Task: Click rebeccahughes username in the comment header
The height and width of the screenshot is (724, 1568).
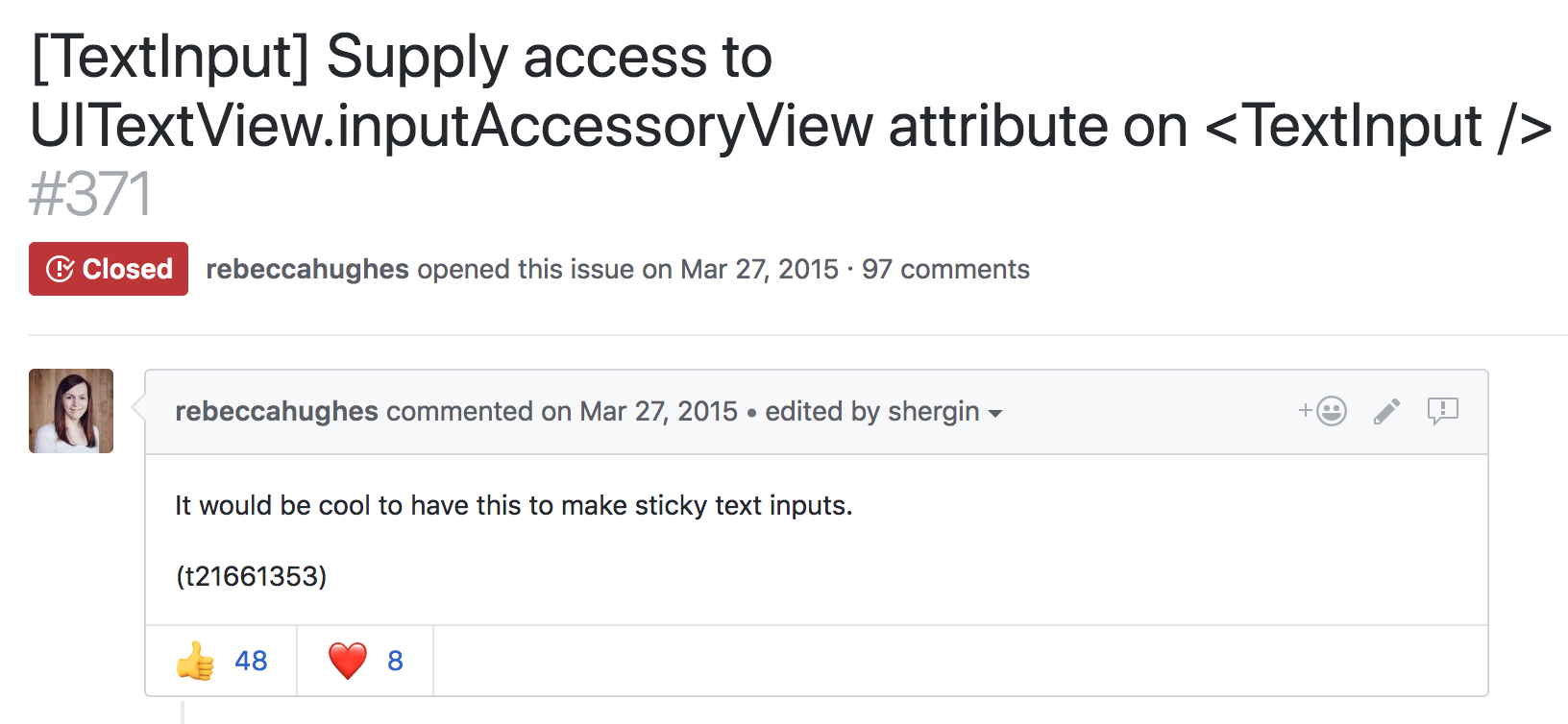Action: [277, 411]
